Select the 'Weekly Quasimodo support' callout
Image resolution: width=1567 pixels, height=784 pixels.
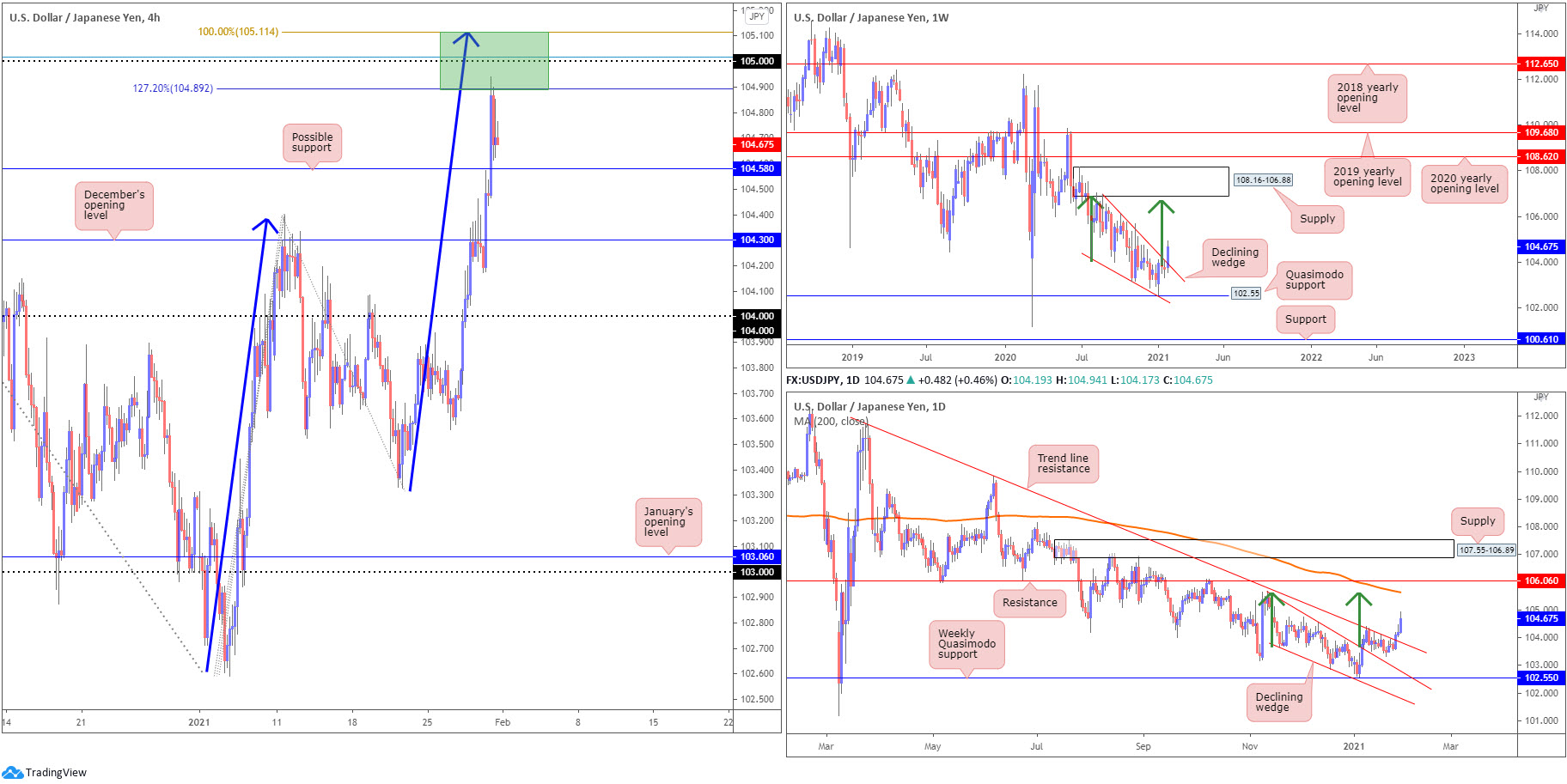[966, 644]
